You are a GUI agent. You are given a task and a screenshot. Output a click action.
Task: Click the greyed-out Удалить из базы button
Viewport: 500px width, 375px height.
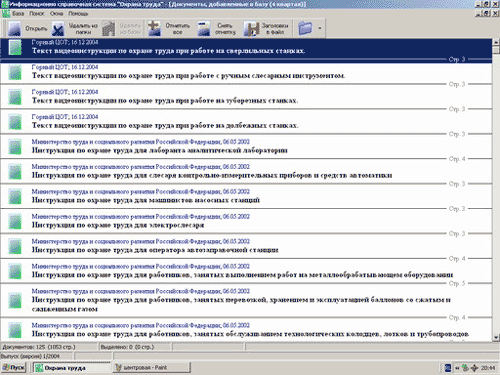click(122, 29)
